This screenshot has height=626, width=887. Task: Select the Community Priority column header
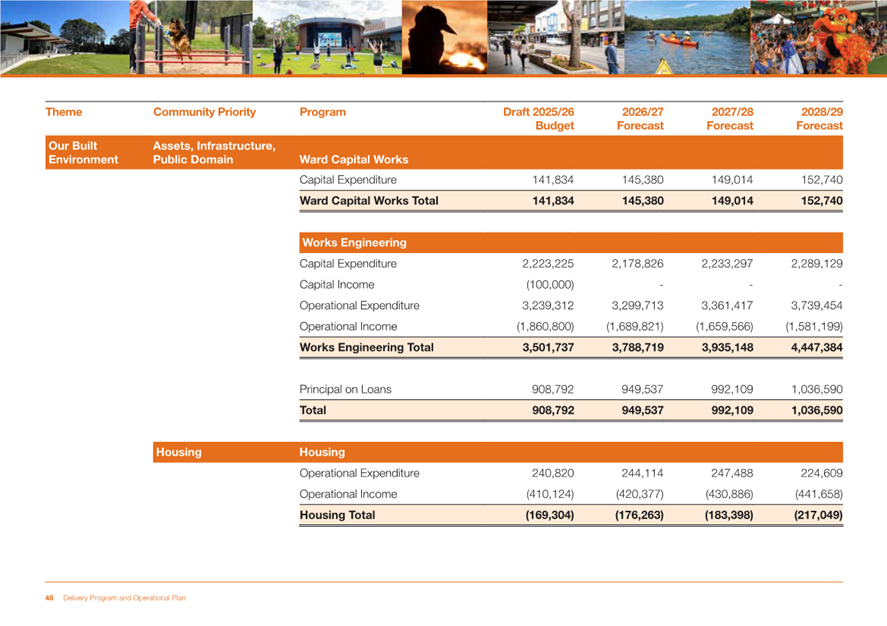tap(204, 112)
